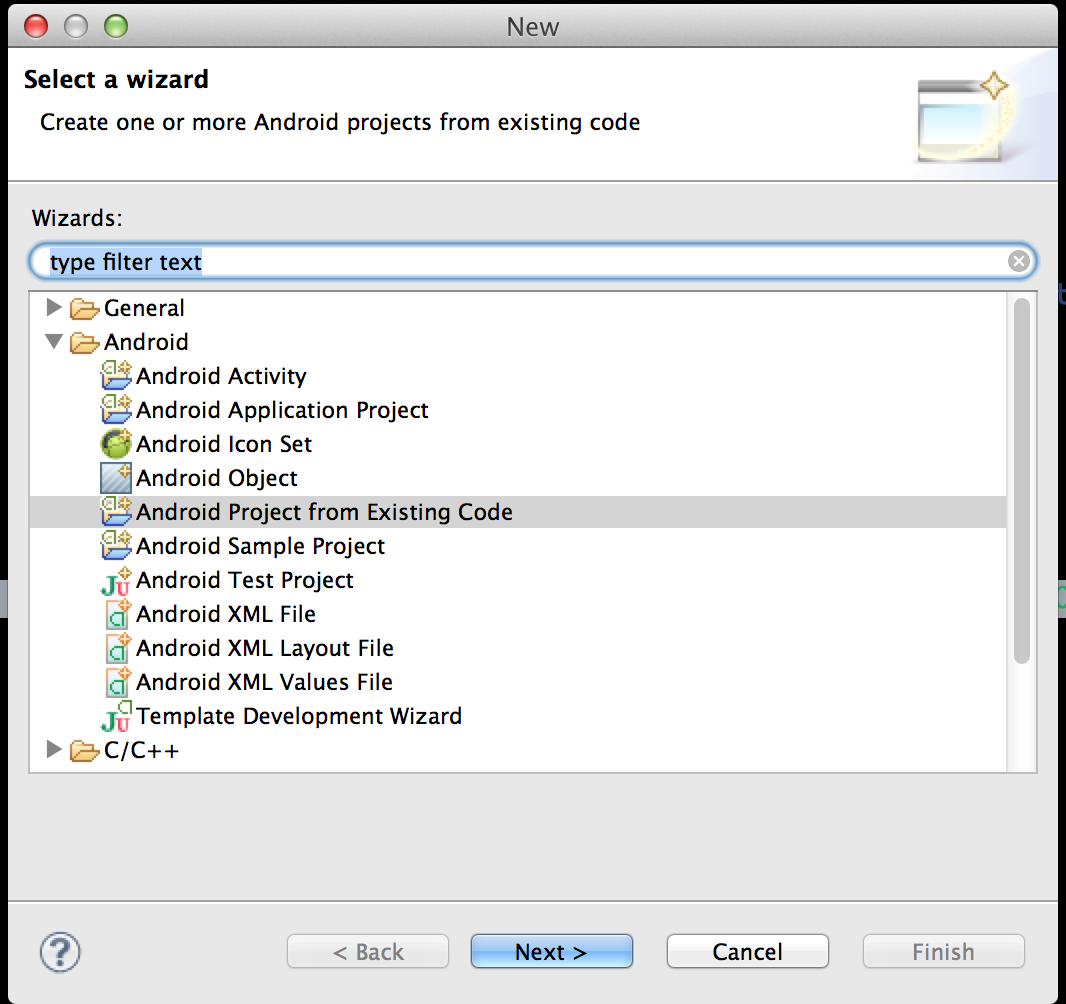This screenshot has width=1066, height=1004.
Task: Click the Android Test Project JUnit icon
Action: click(116, 581)
